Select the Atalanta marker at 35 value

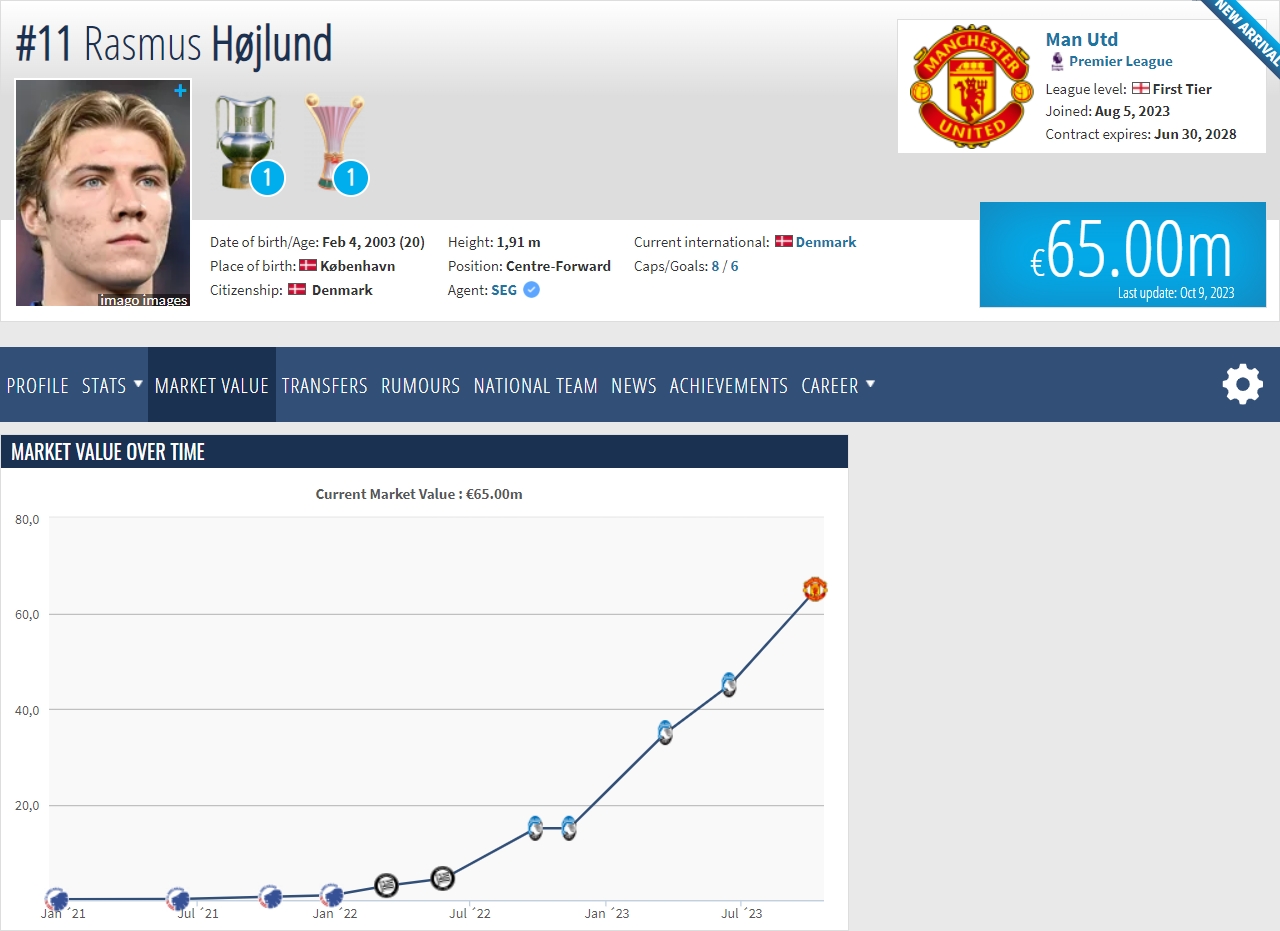click(x=665, y=732)
